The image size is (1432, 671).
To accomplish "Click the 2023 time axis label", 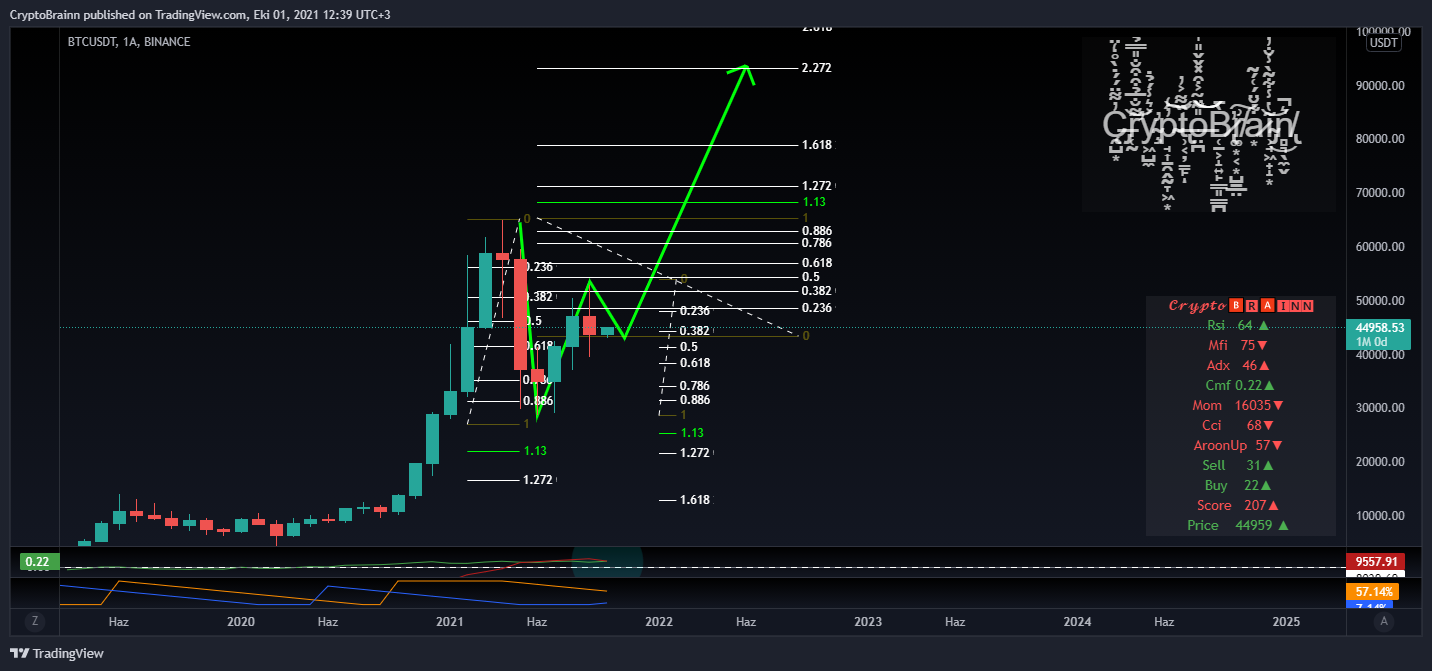I will 868,622.
